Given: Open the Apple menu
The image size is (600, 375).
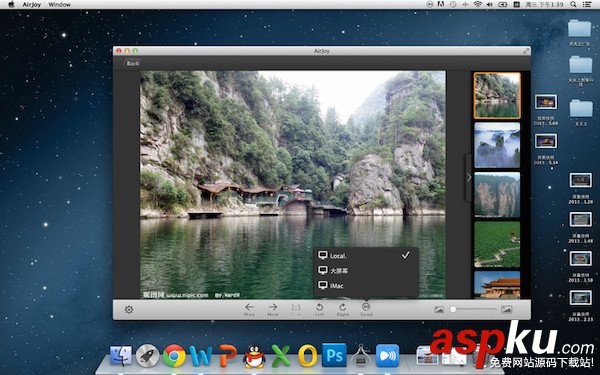Looking at the screenshot, I should 11,4.
